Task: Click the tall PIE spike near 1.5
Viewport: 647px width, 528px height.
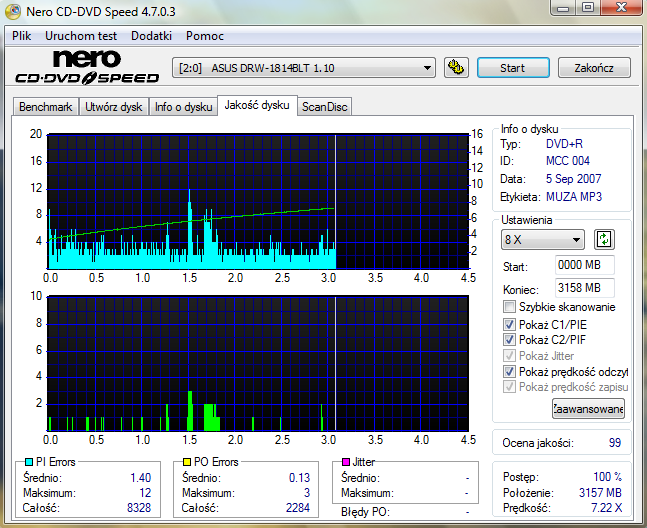Action: click(x=190, y=229)
